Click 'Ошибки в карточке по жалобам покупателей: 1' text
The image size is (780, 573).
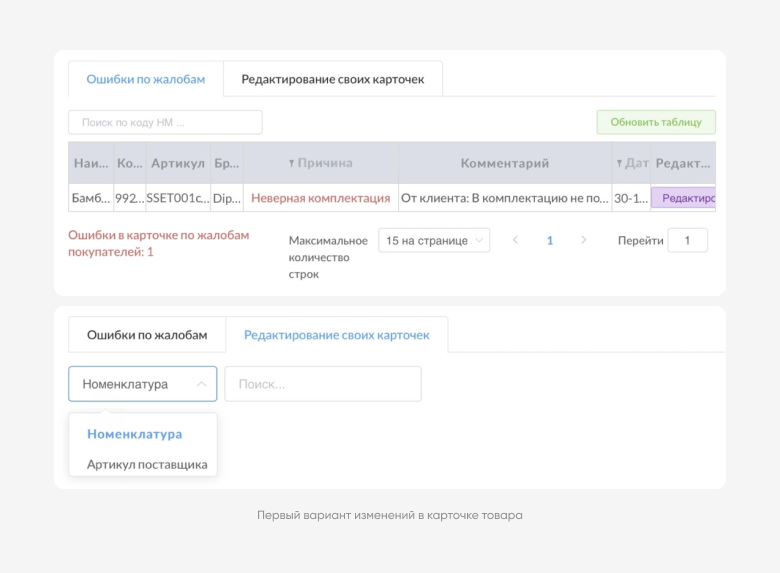pyautogui.click(x=159, y=243)
